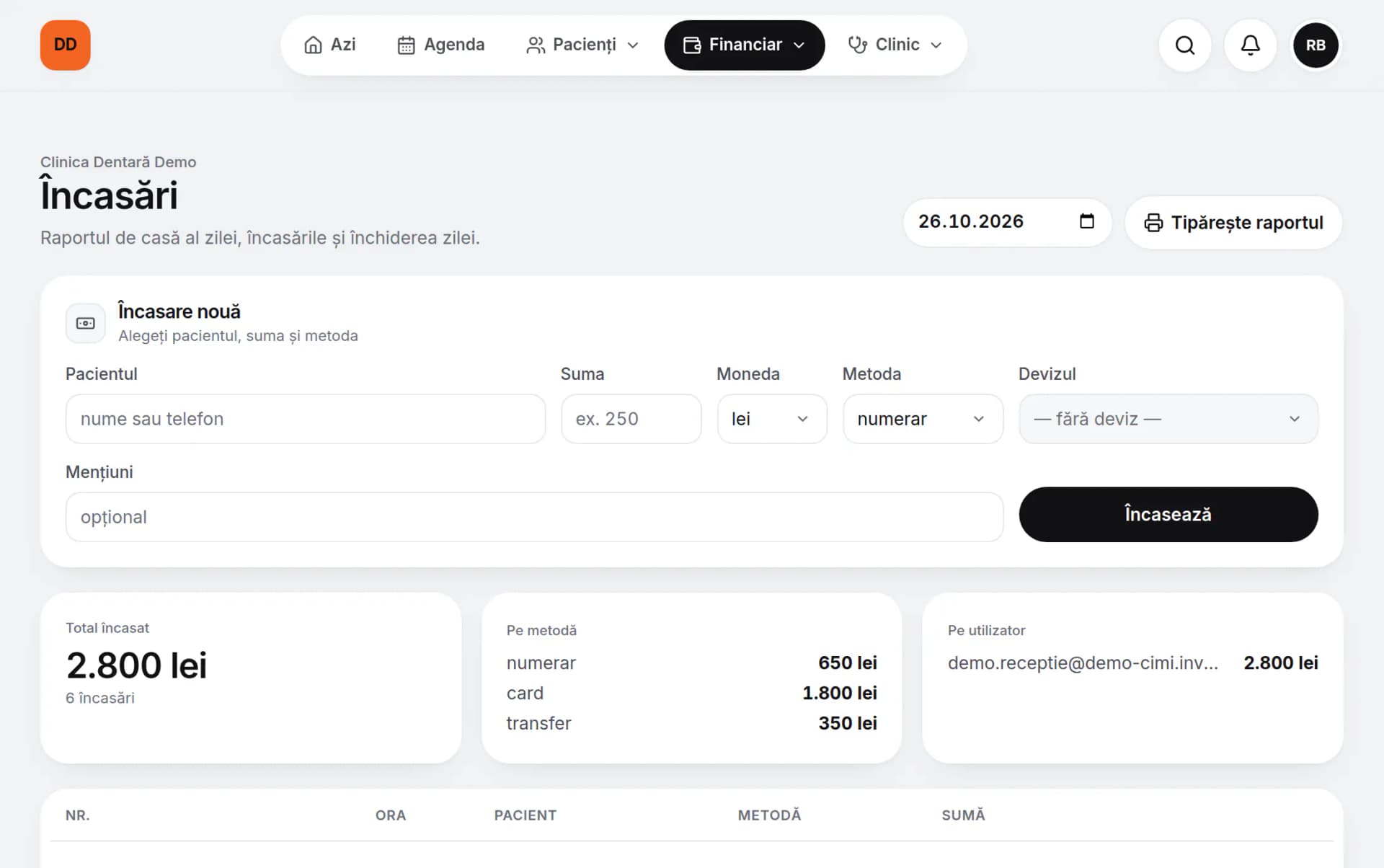Click the home icon next to Azi

[313, 45]
